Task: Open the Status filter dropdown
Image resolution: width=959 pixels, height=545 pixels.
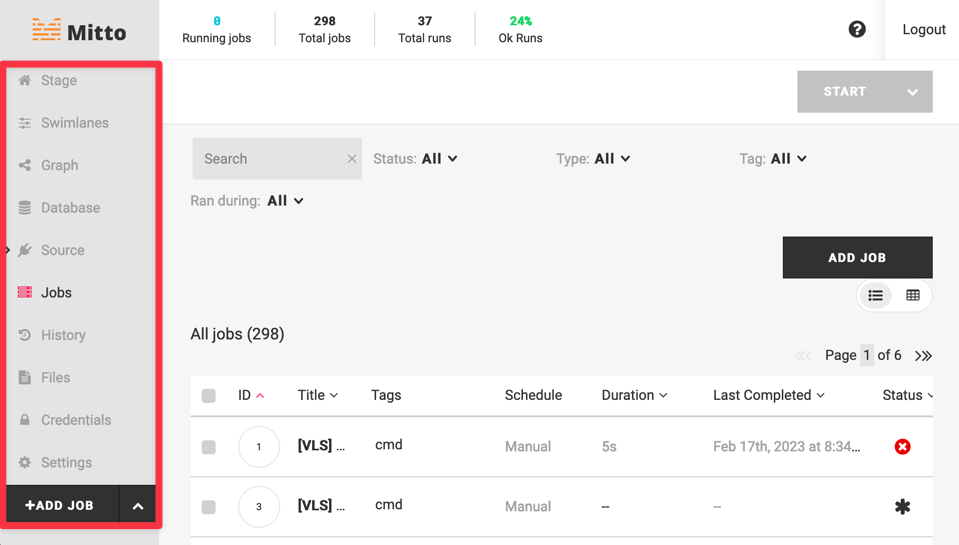Action: (x=439, y=159)
